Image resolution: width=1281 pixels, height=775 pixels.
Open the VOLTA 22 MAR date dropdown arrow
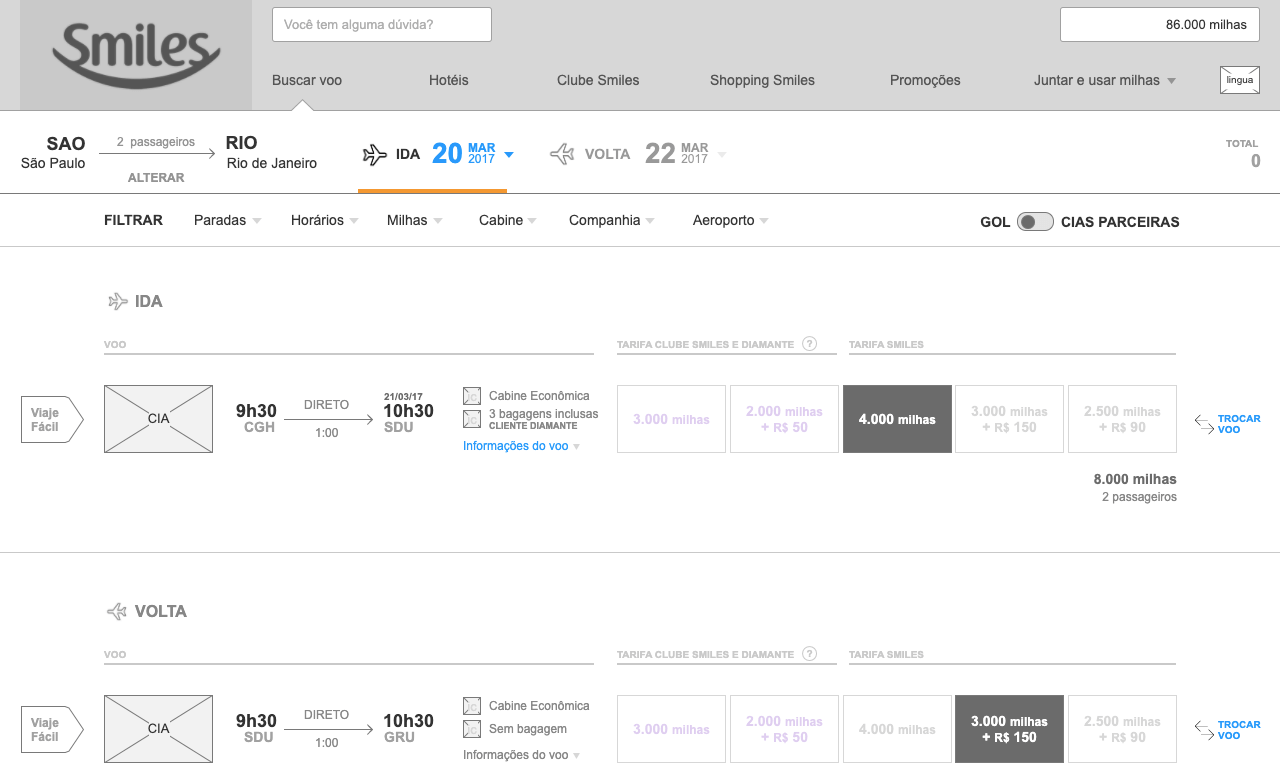(x=722, y=155)
